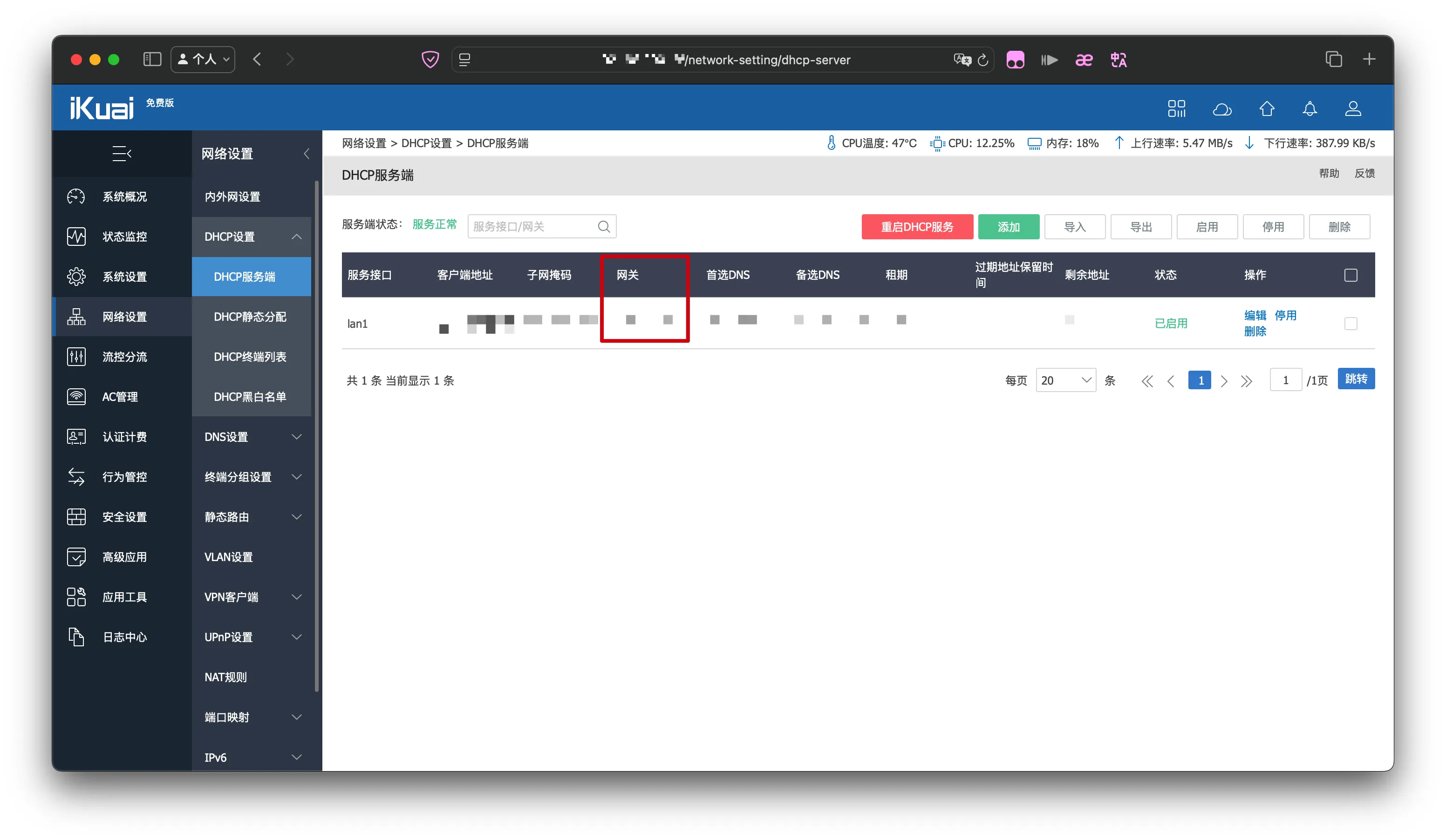
Task: Reload the page in browser toolbar
Action: [x=983, y=60]
